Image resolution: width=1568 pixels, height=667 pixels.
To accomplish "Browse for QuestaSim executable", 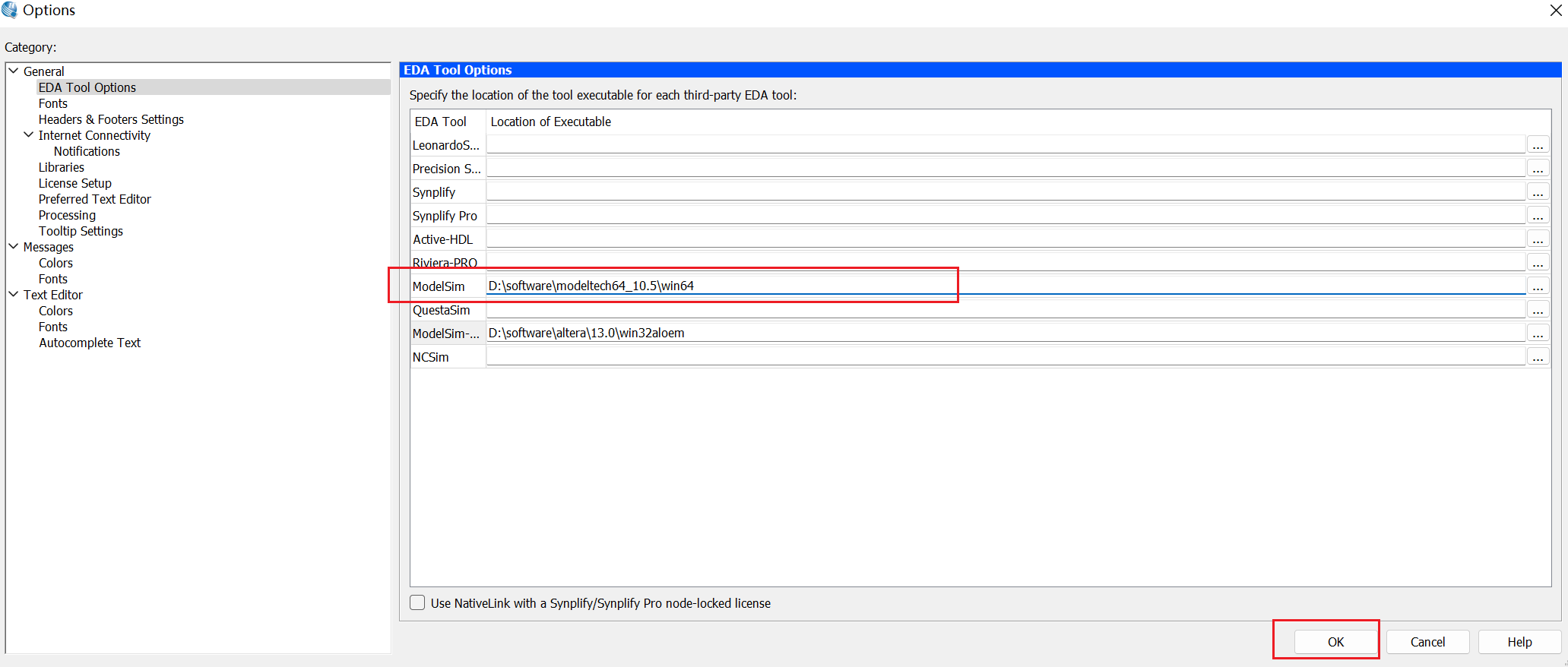I will (x=1538, y=310).
